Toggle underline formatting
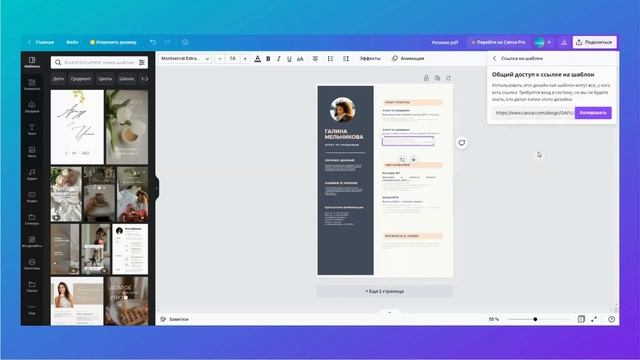 coord(289,59)
